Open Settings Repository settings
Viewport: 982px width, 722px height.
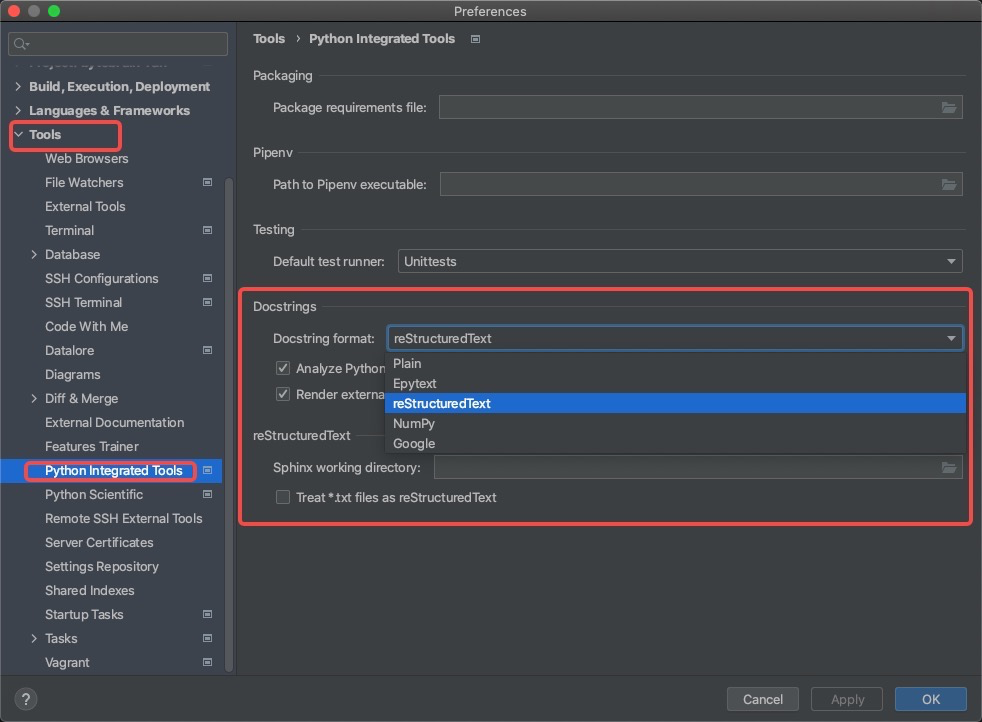point(101,566)
